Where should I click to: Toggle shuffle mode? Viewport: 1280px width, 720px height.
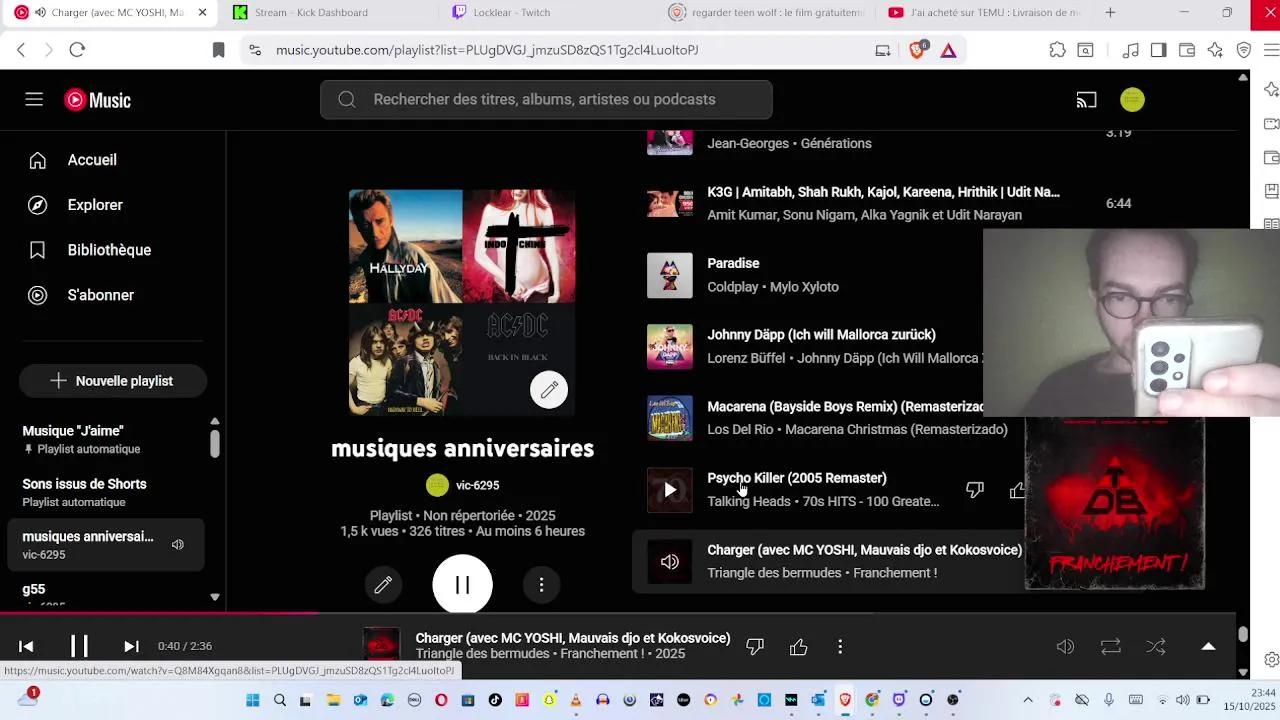pyautogui.click(x=1156, y=647)
